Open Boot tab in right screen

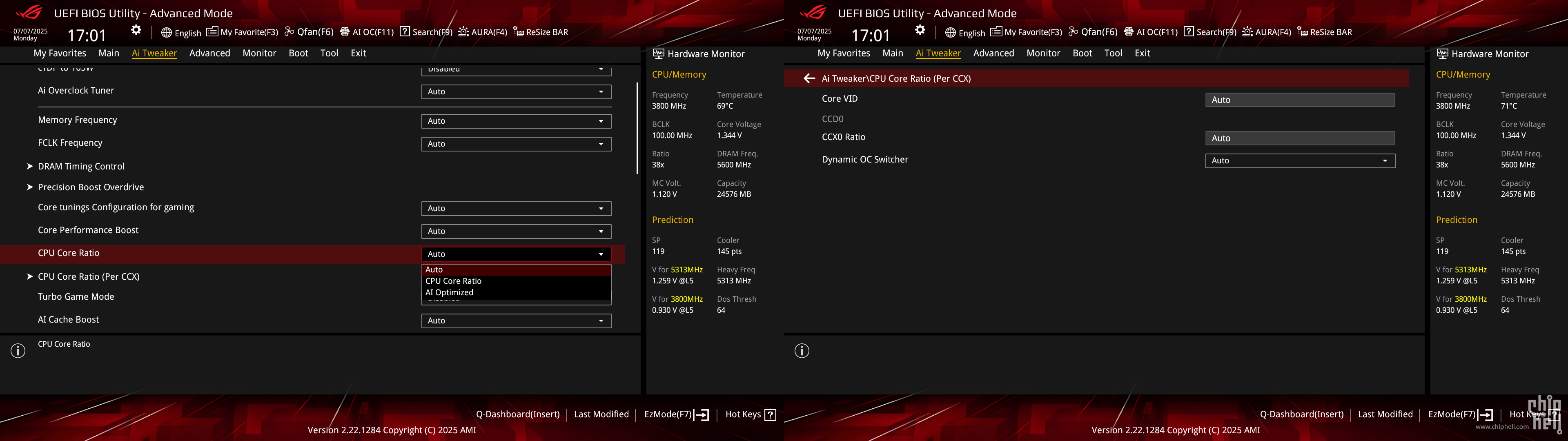[1082, 53]
